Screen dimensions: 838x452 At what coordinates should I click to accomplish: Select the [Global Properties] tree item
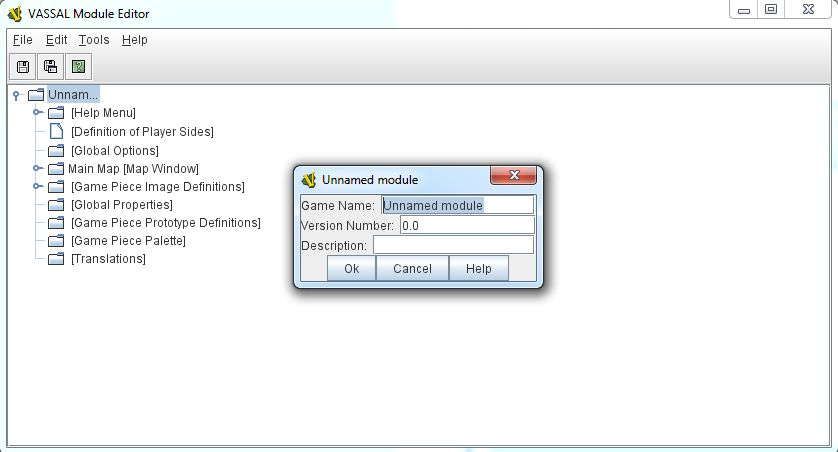122,205
